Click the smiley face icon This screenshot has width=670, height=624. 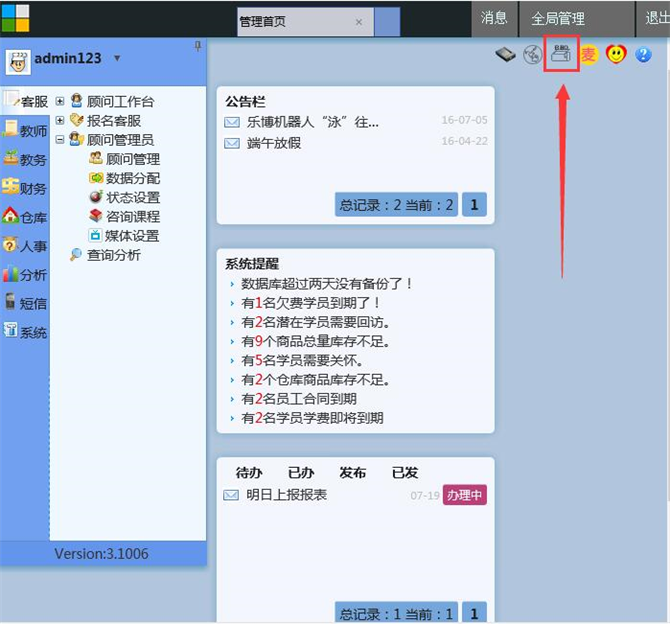(616, 54)
